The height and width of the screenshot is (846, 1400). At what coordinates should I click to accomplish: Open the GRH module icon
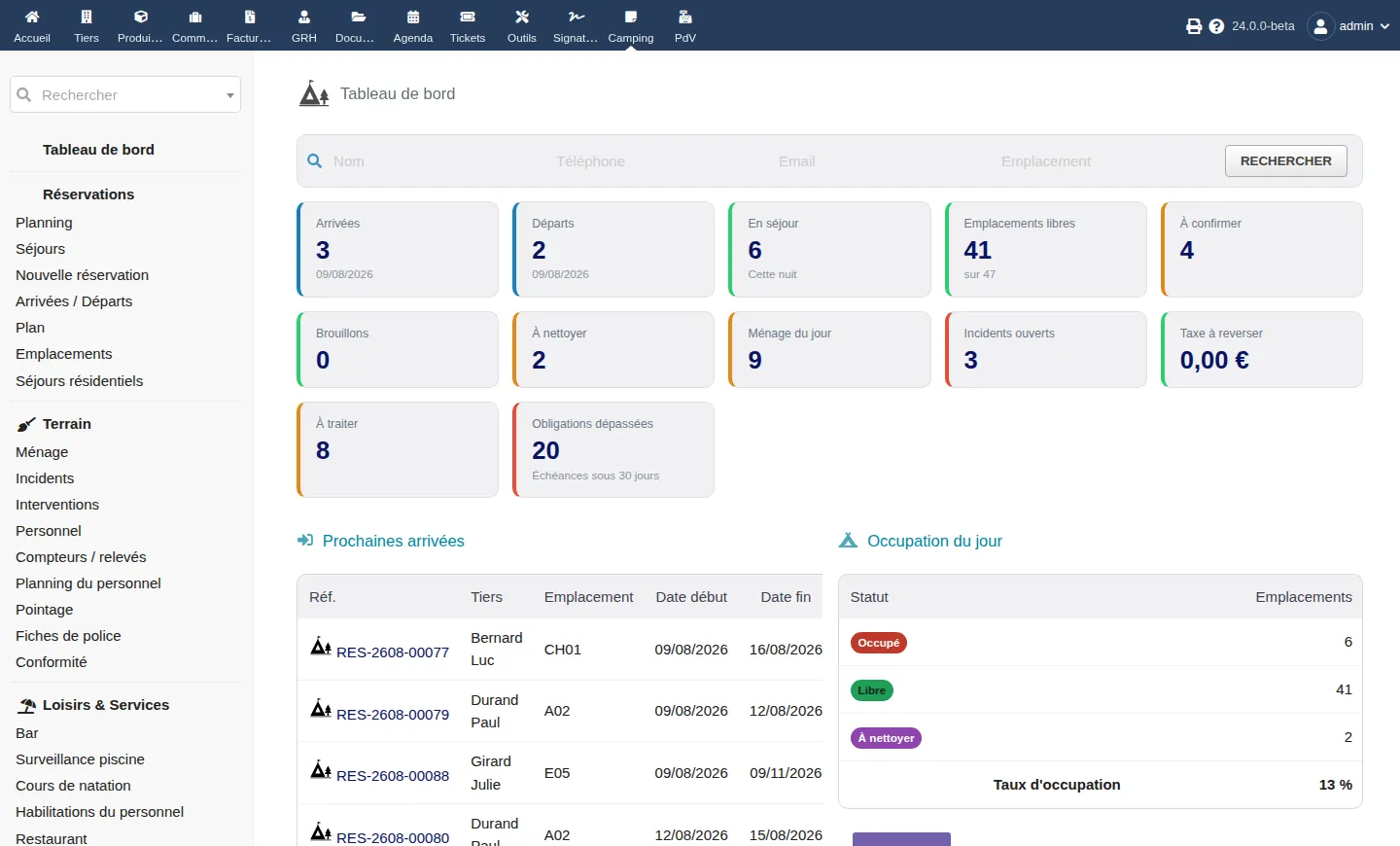304,17
